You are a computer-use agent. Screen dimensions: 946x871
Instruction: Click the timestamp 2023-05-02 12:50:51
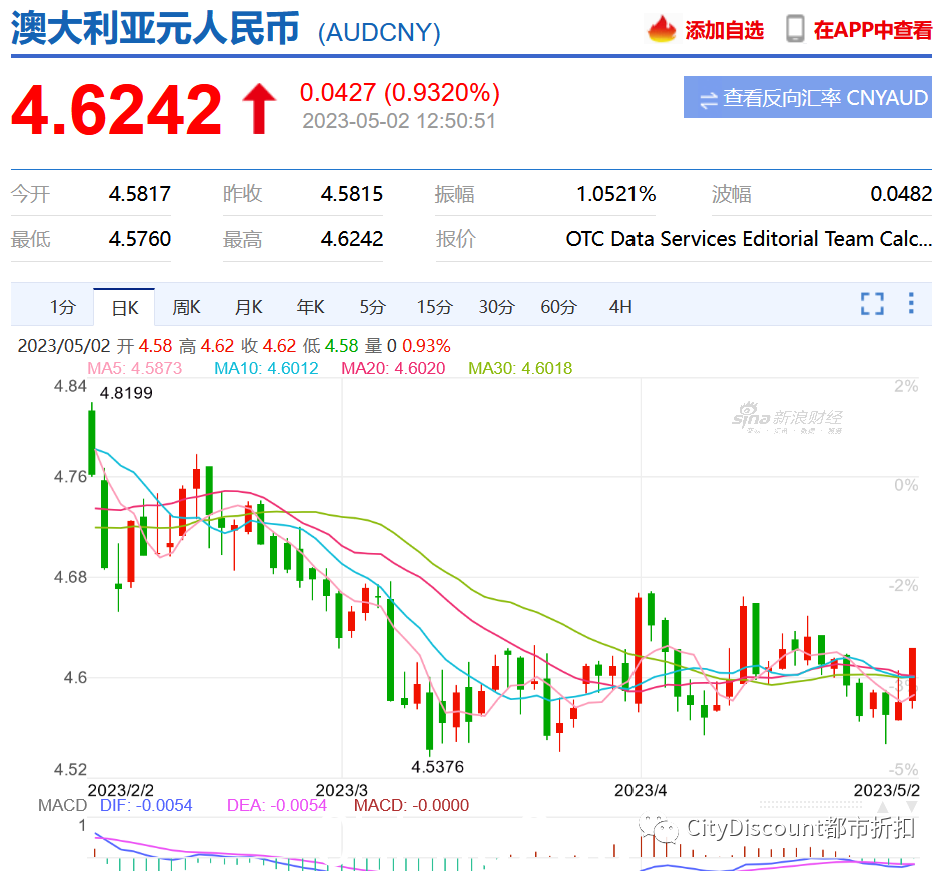click(399, 121)
